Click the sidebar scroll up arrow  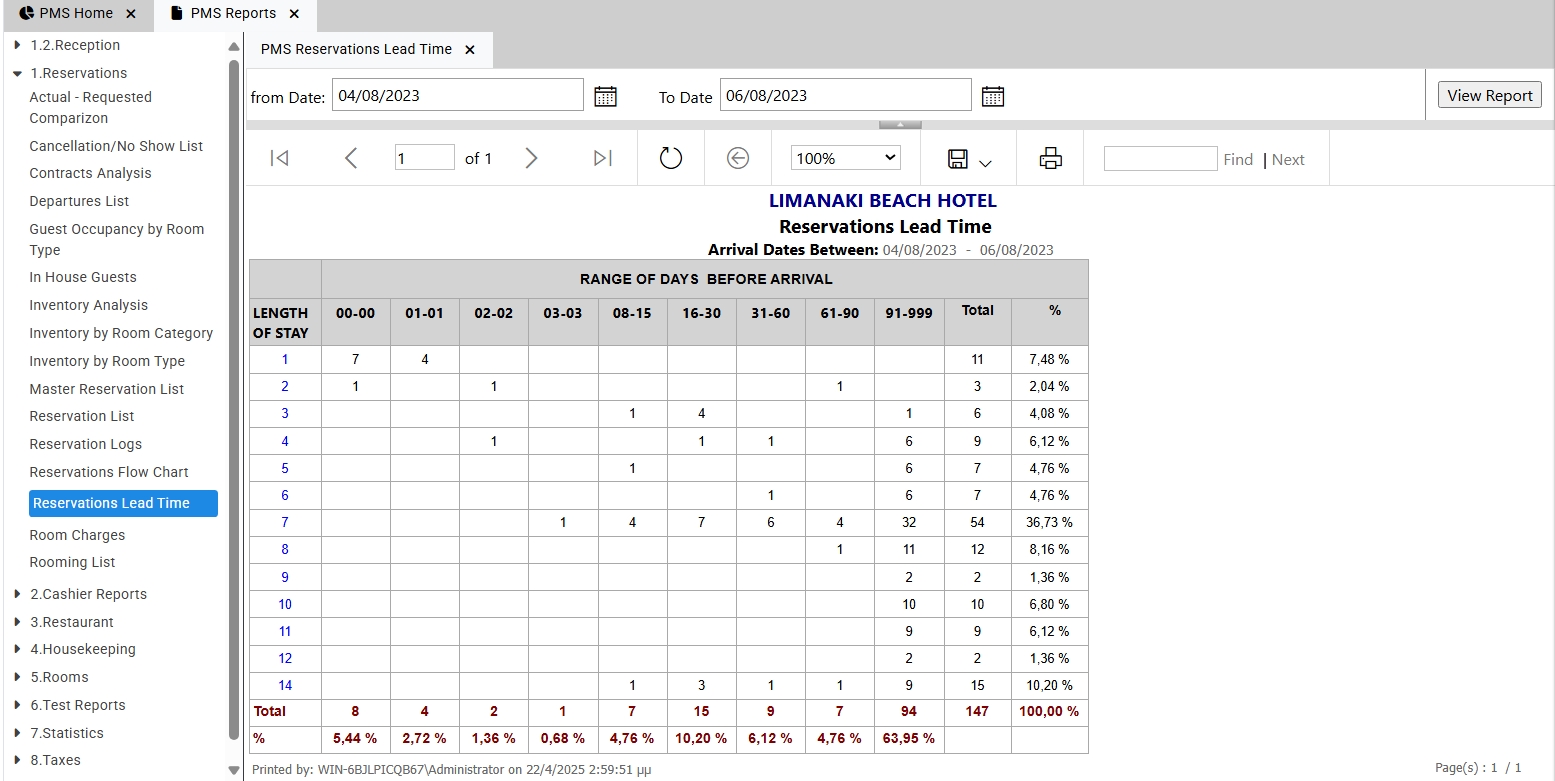(234, 46)
